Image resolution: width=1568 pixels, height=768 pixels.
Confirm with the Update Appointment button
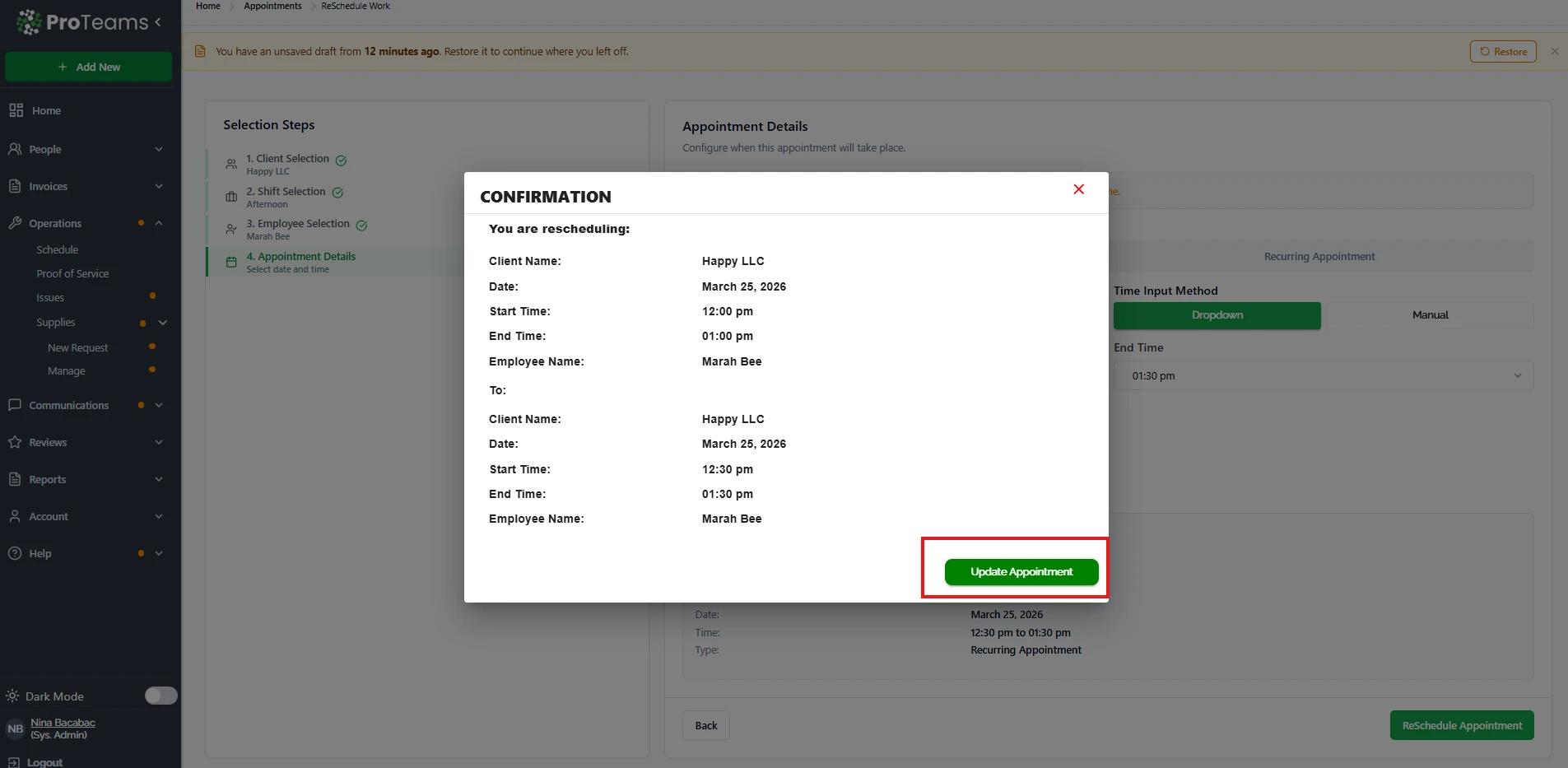tap(1021, 572)
